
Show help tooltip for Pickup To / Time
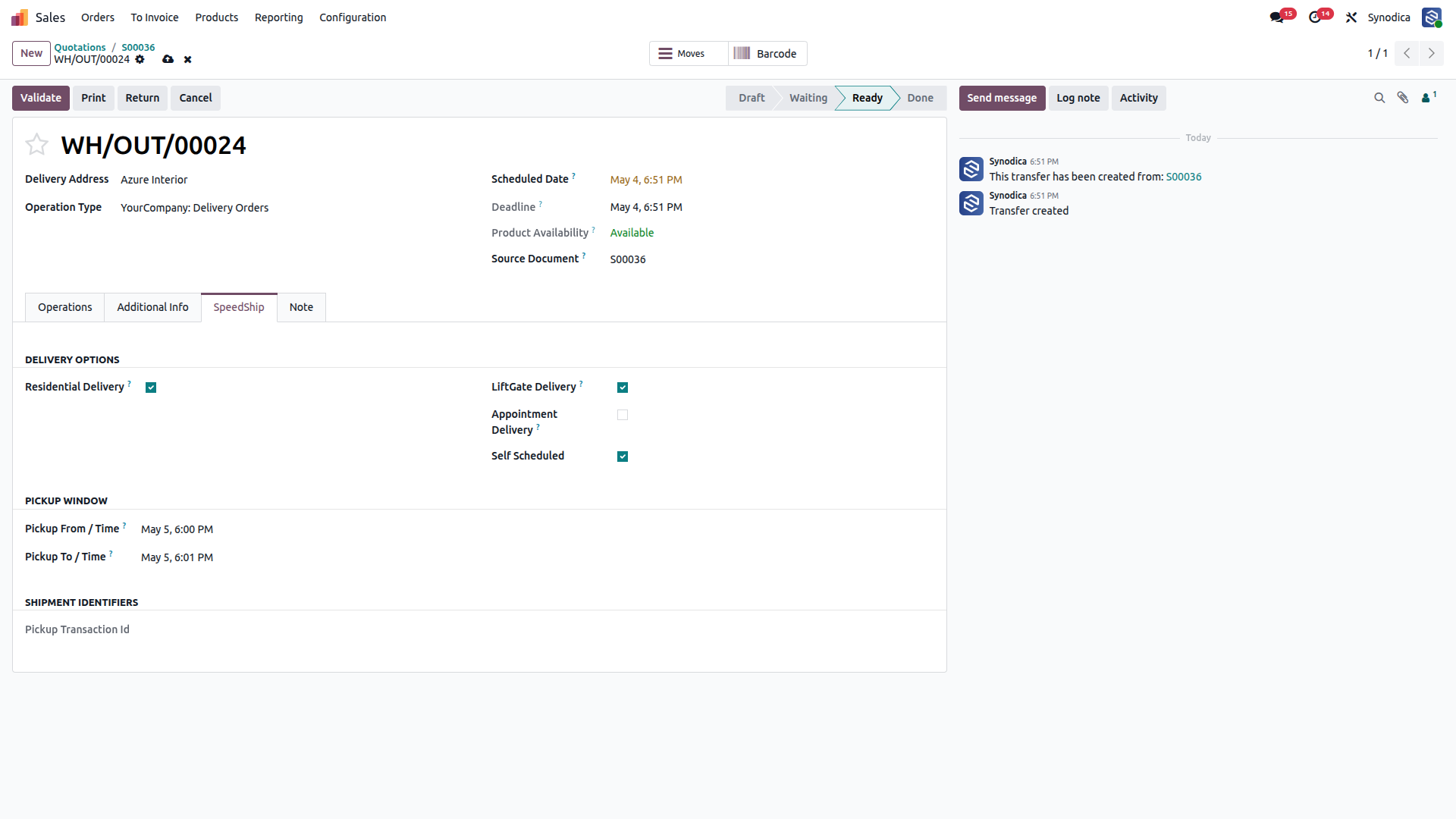click(111, 554)
